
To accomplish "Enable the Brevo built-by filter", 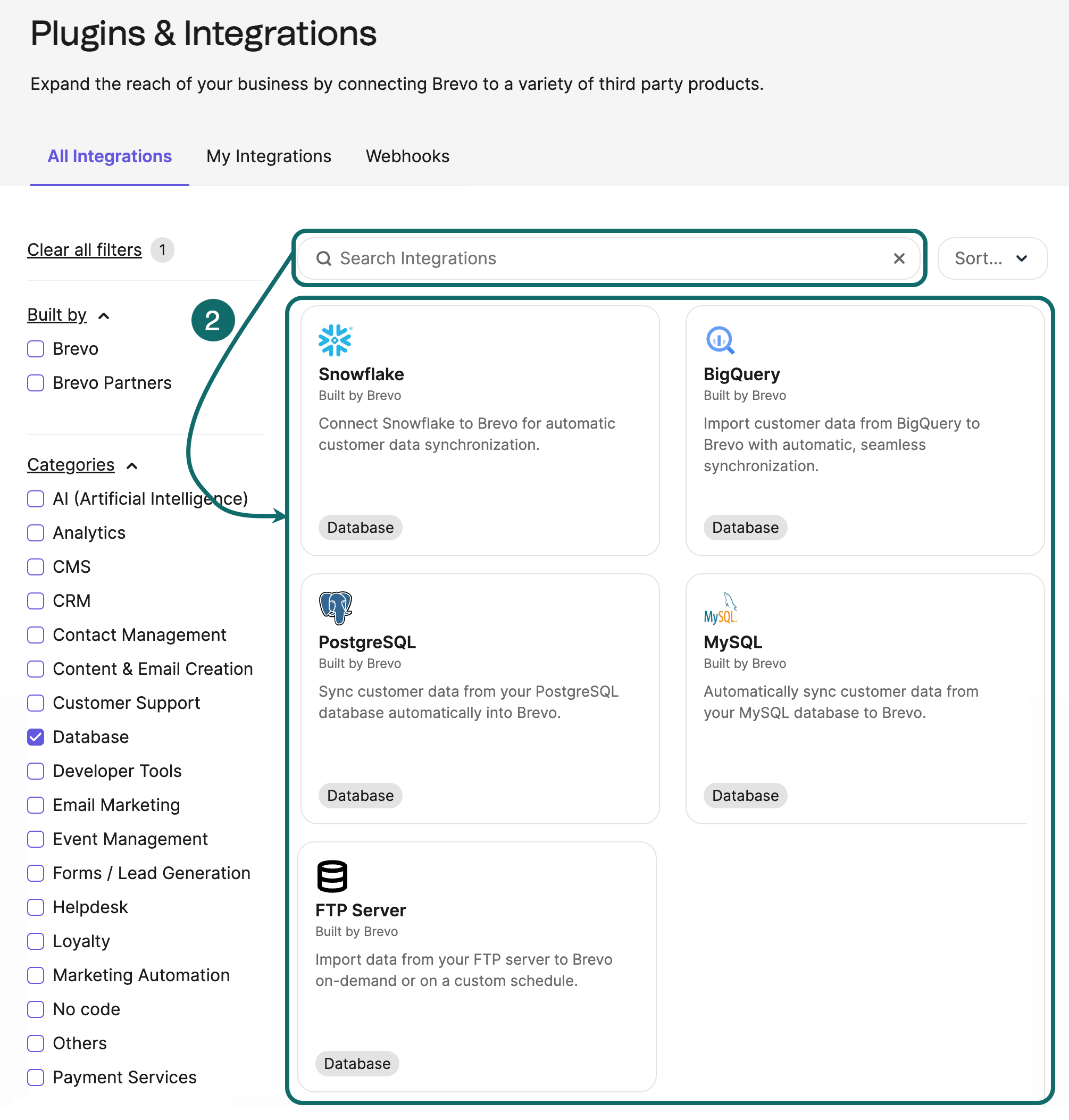I will [x=35, y=348].
